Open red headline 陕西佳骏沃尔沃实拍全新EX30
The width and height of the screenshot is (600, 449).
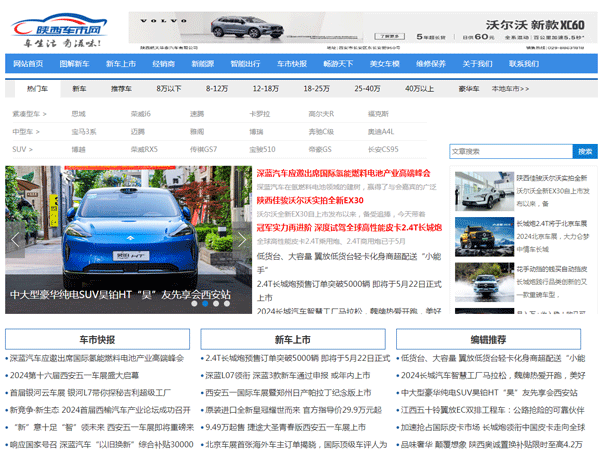point(310,200)
